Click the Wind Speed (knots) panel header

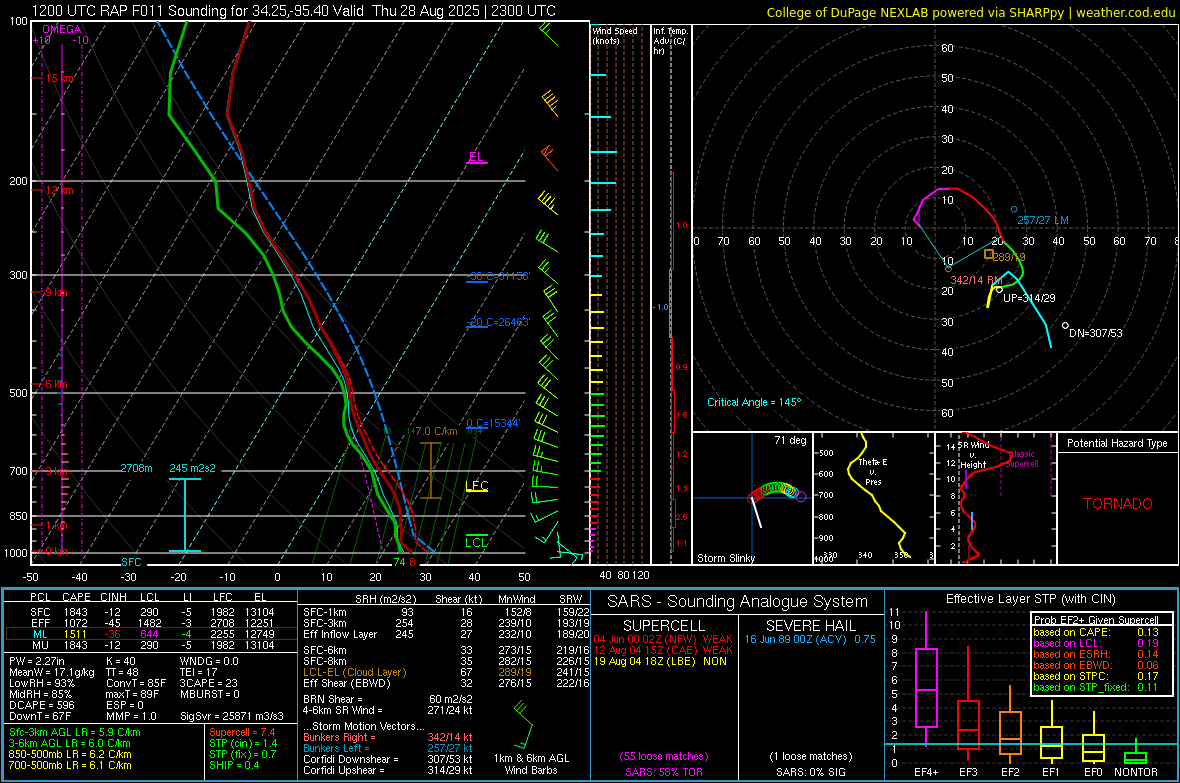(x=615, y=35)
